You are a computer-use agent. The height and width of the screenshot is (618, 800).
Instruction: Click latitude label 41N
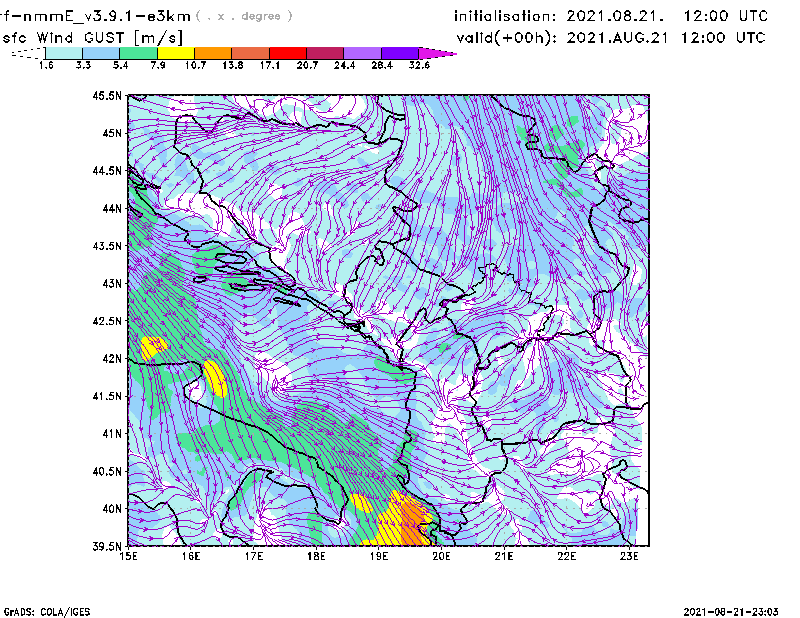coord(112,434)
